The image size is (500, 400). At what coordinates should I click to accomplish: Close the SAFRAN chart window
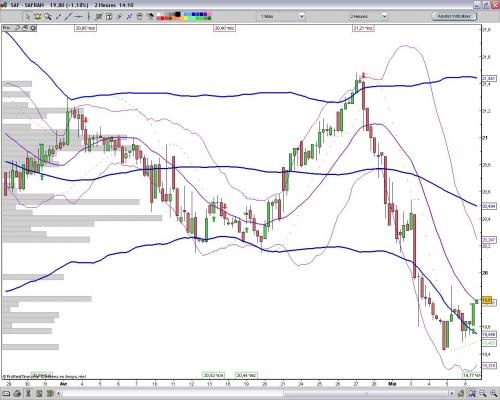pos(495,5)
